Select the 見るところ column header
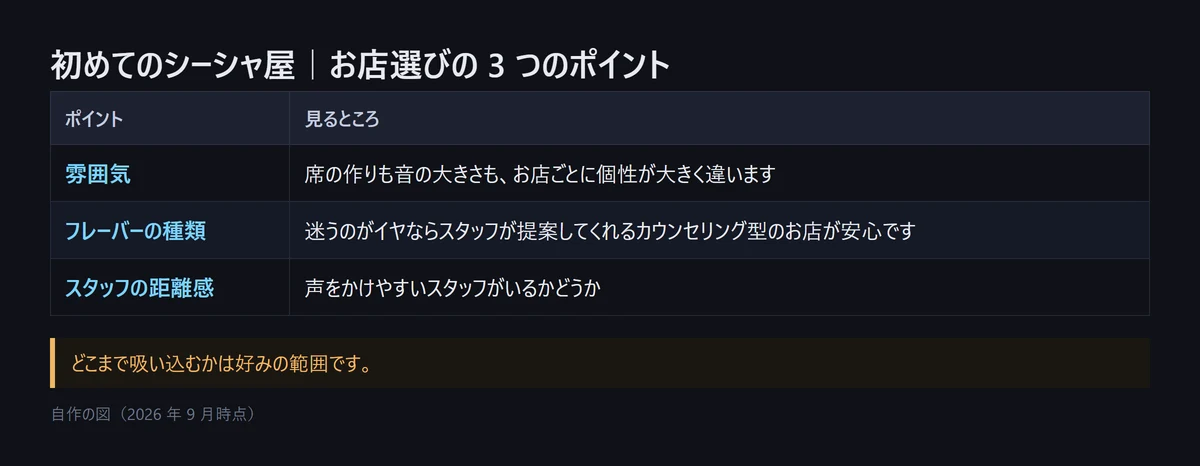 point(342,119)
